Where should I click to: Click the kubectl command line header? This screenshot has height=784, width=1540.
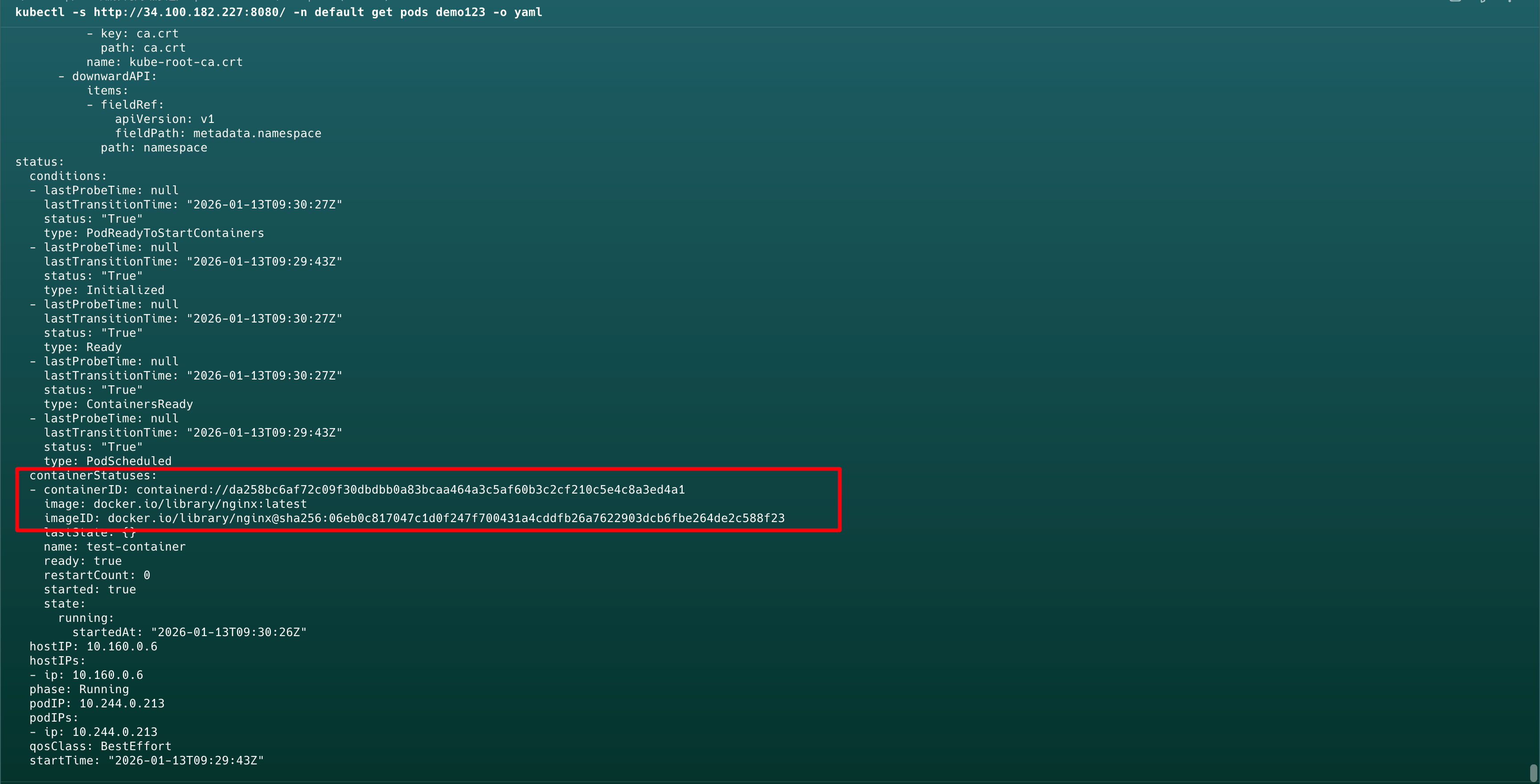pyautogui.click(x=278, y=12)
